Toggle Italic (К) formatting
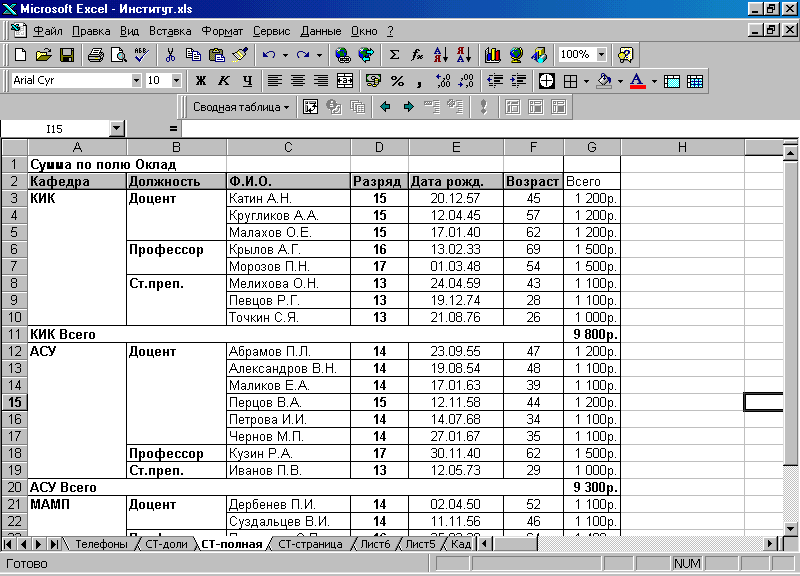Screen dimensions: 800x576 224,81
